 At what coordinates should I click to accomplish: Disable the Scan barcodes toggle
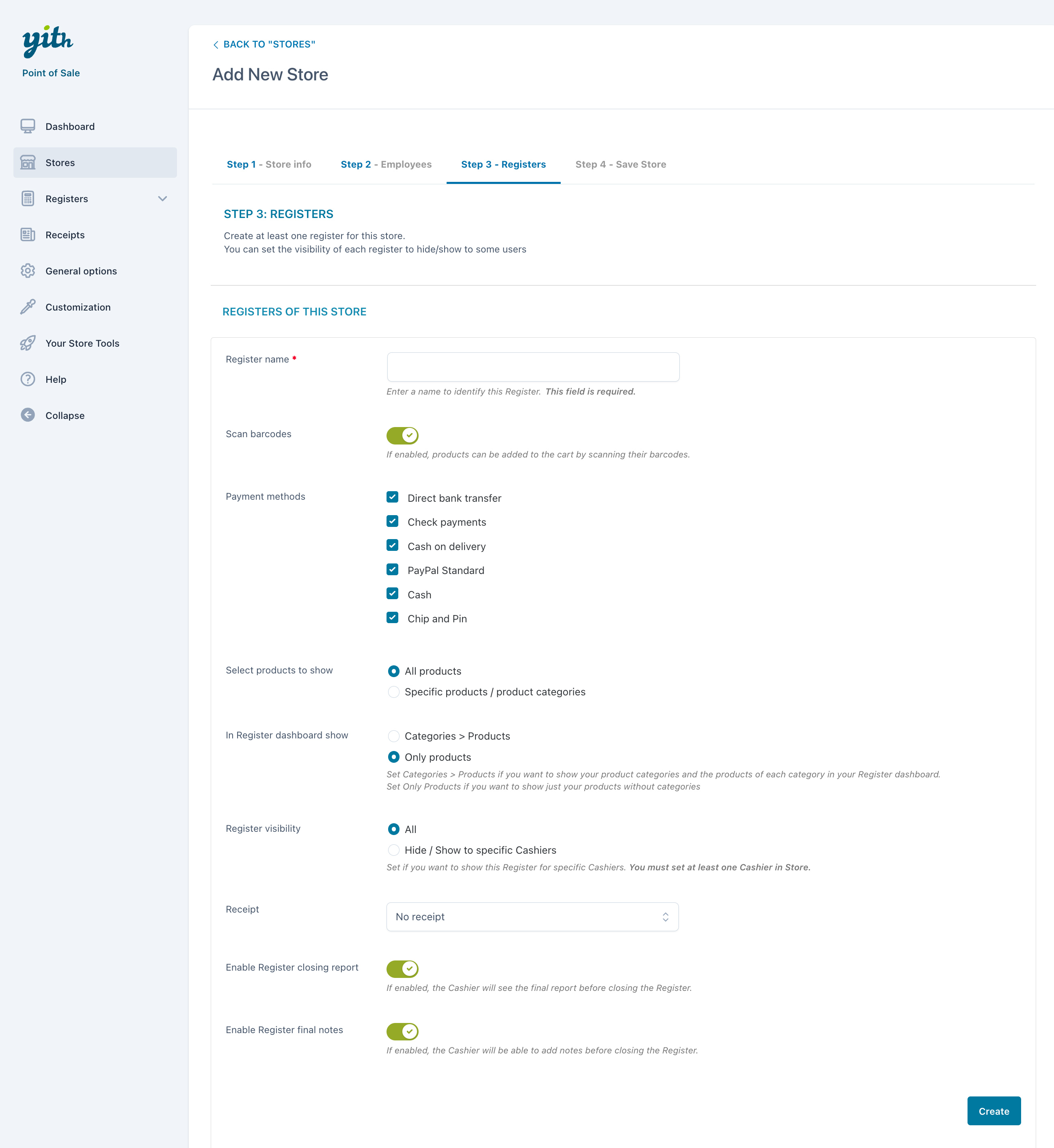tap(402, 436)
